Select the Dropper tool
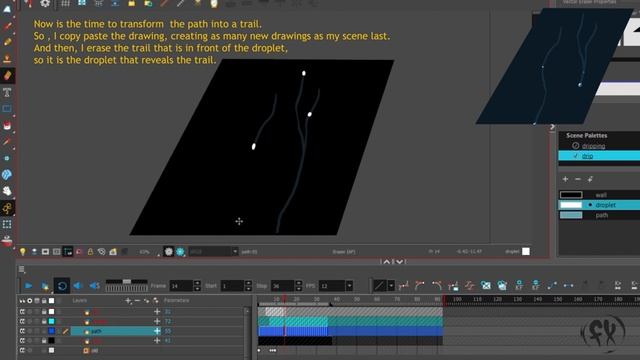The image size is (640, 360). point(7,142)
